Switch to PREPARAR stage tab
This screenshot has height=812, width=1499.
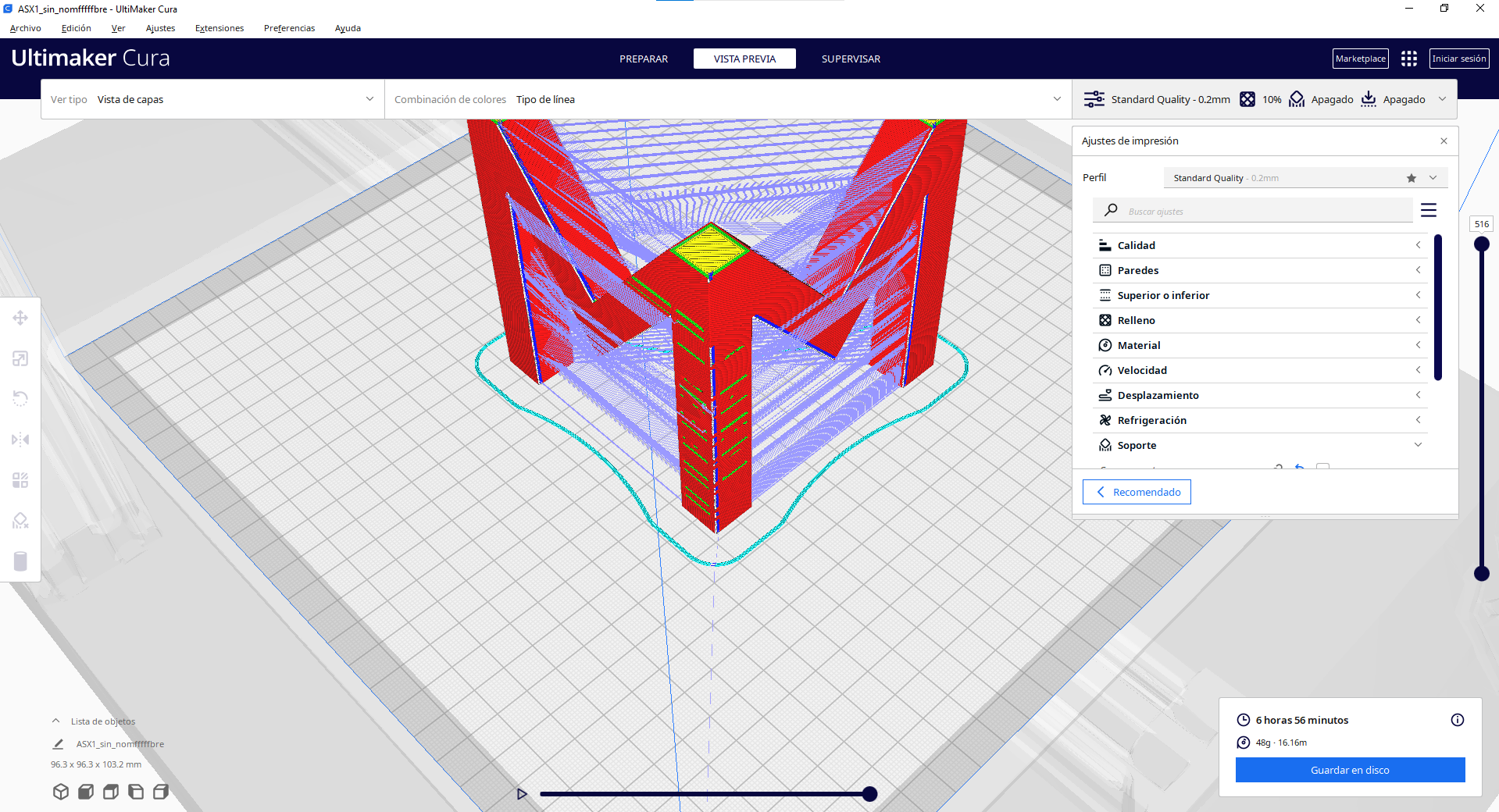point(644,59)
